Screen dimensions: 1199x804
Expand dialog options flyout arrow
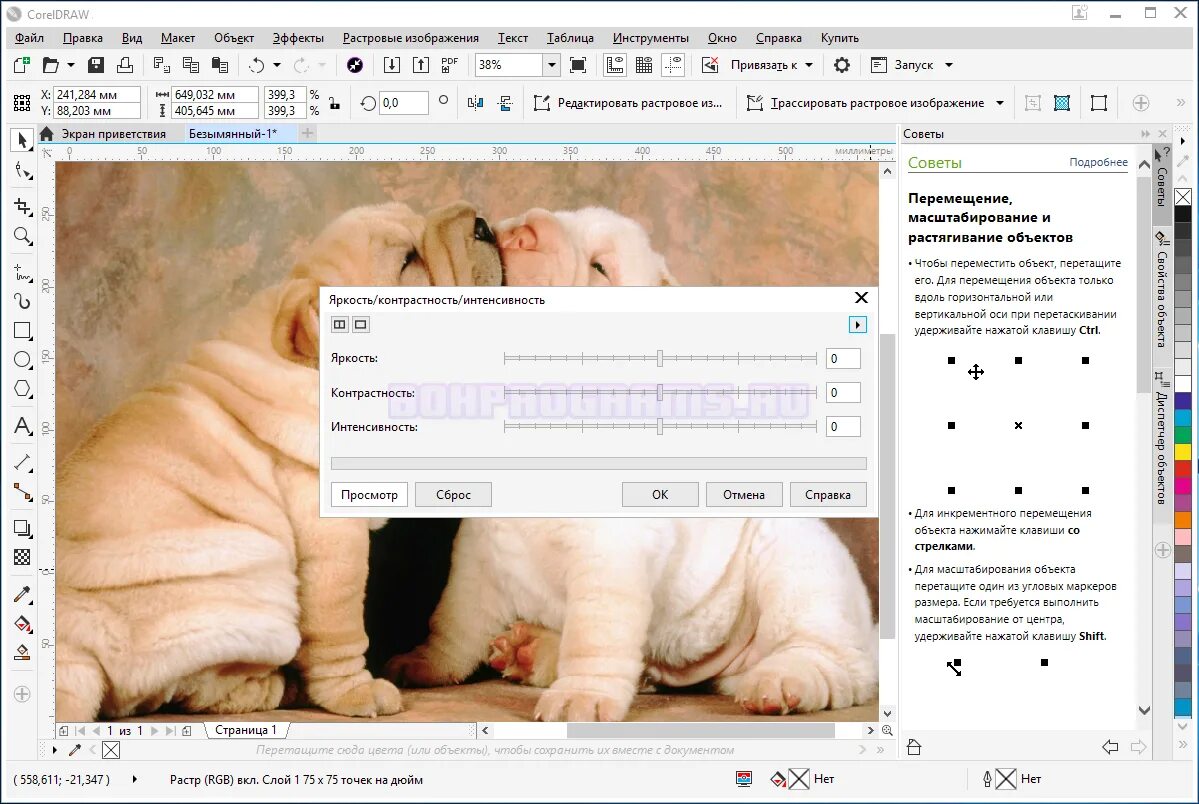tap(858, 324)
